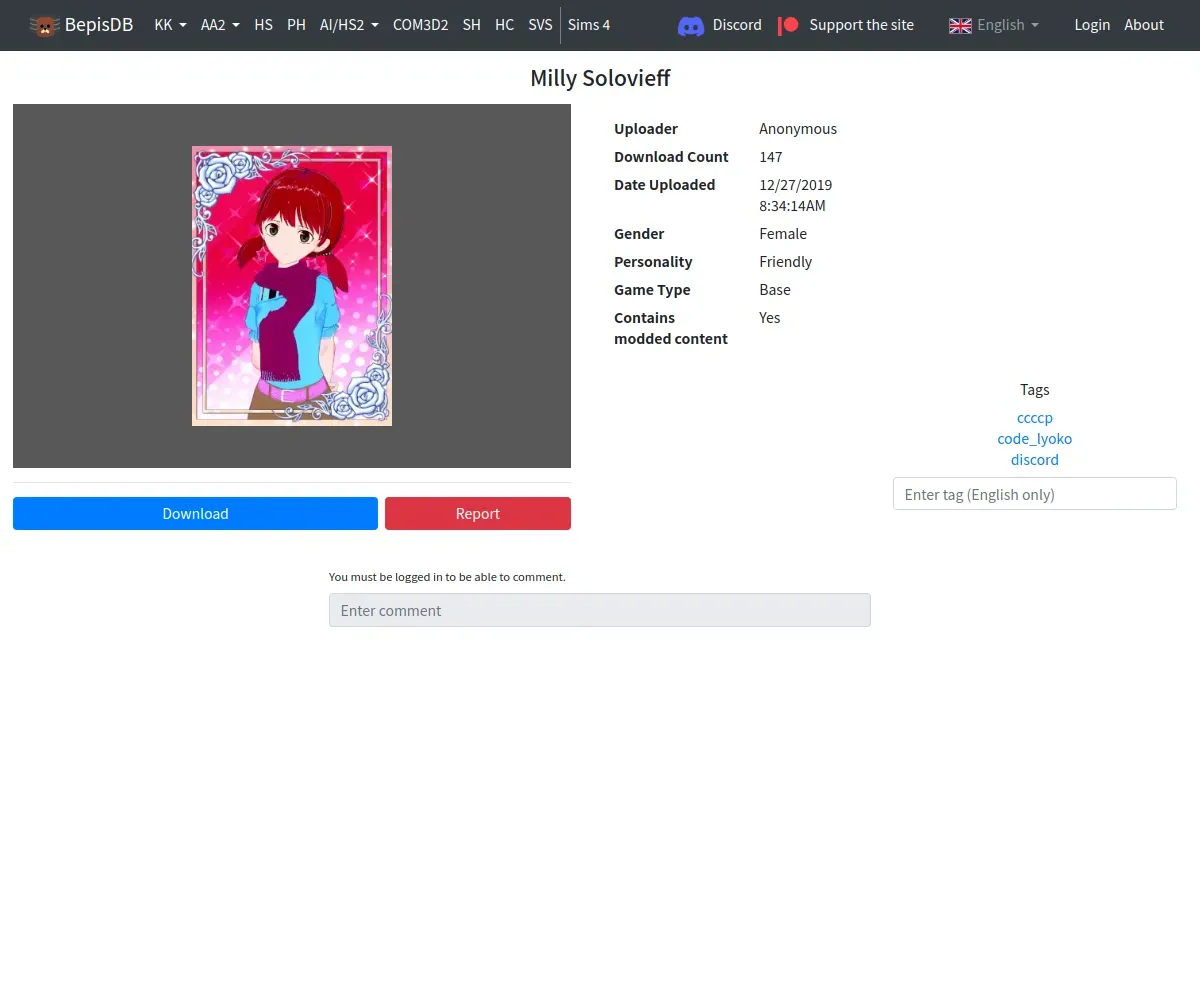The image size is (1200, 1000).
Task: Click the Enter comment field
Action: tap(600, 610)
